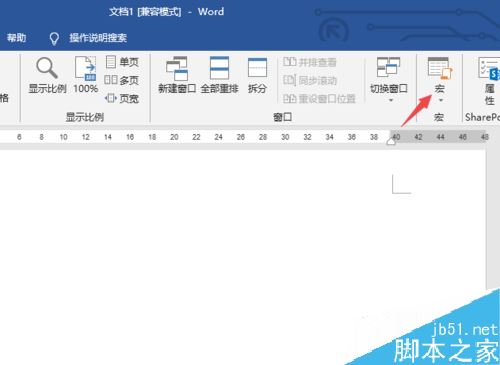Click 并排查看 view side by side
Image resolution: width=500 pixels, height=365 pixels.
coord(310,62)
